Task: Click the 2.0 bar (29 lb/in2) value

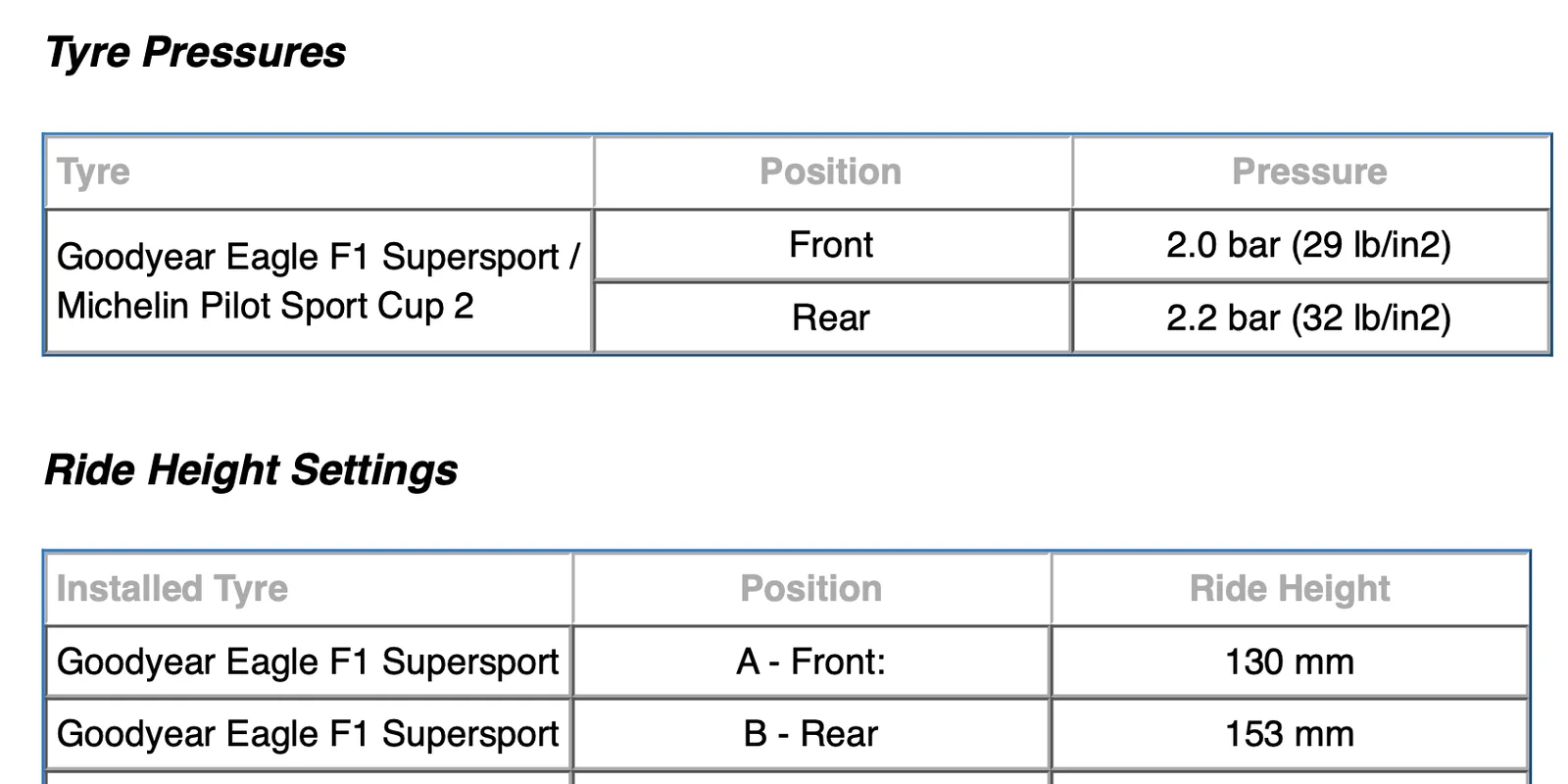Action: [1309, 245]
